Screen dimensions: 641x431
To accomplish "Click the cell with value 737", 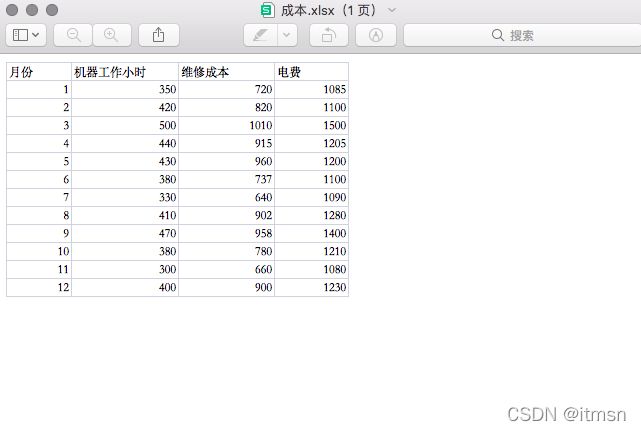I will pos(226,180).
